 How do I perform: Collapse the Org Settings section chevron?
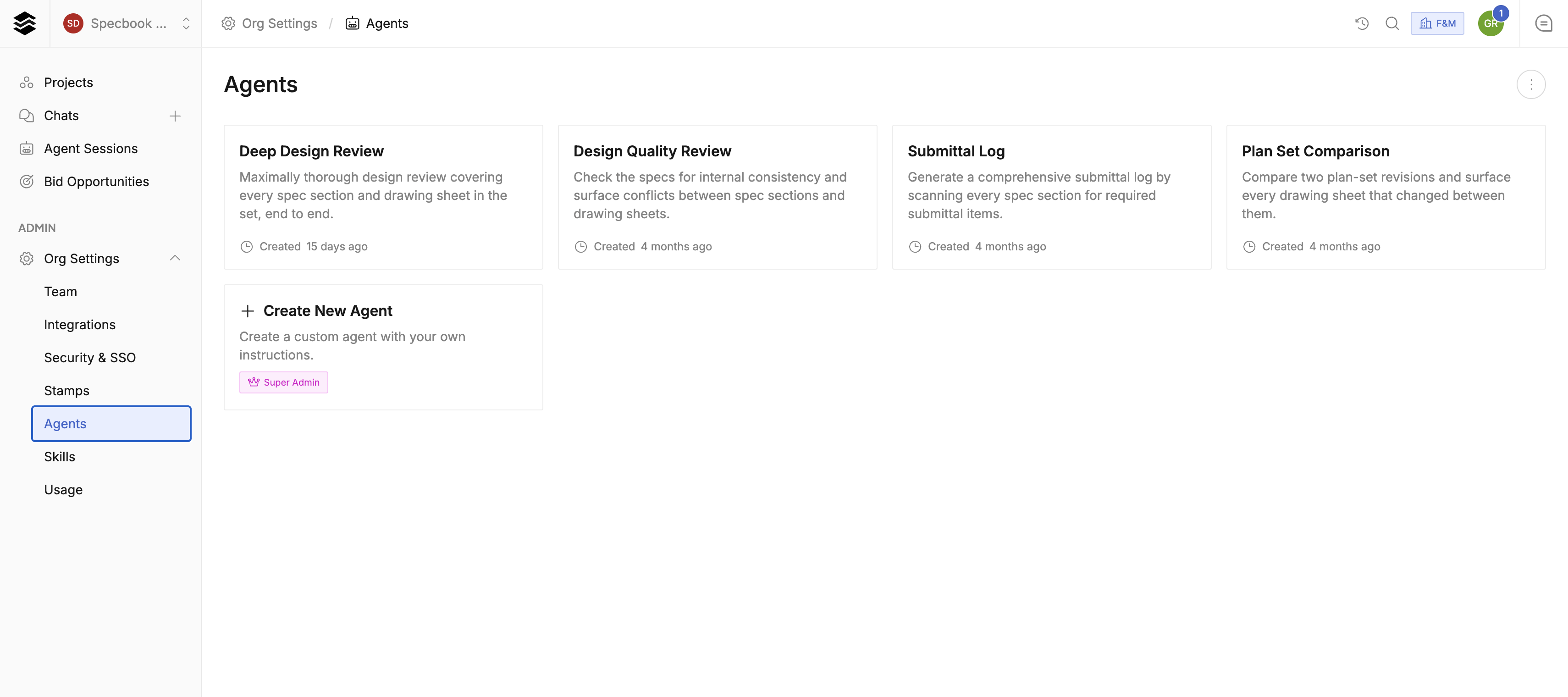point(175,259)
